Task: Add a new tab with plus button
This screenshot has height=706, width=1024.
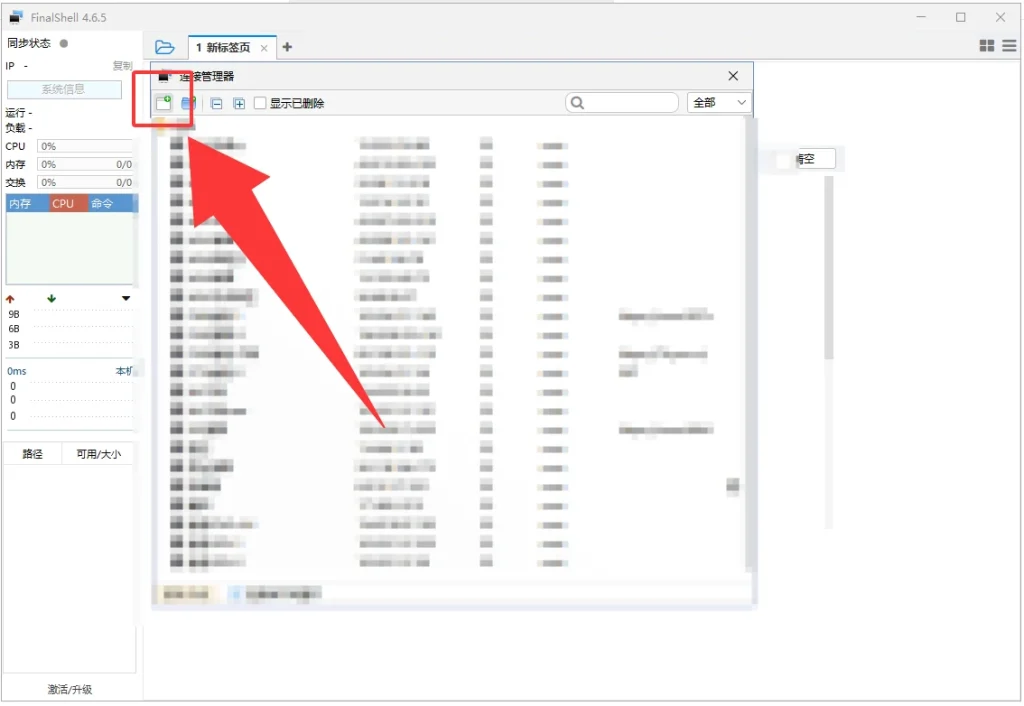Action: tap(287, 47)
